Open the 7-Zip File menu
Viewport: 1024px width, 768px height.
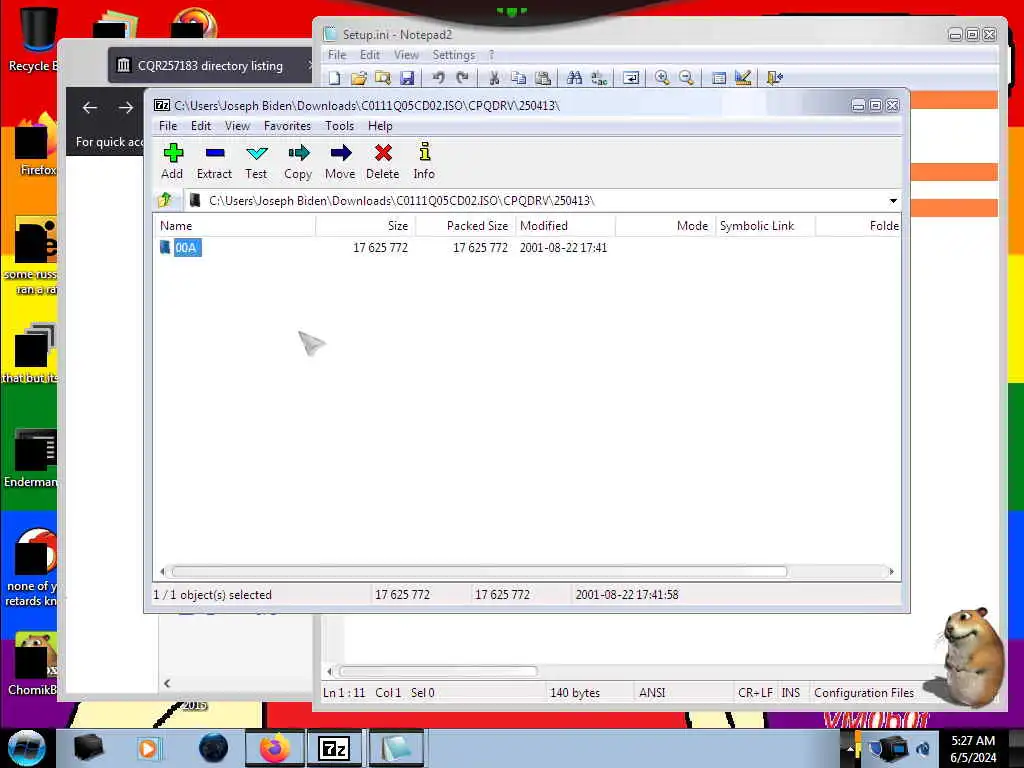pyautogui.click(x=168, y=126)
